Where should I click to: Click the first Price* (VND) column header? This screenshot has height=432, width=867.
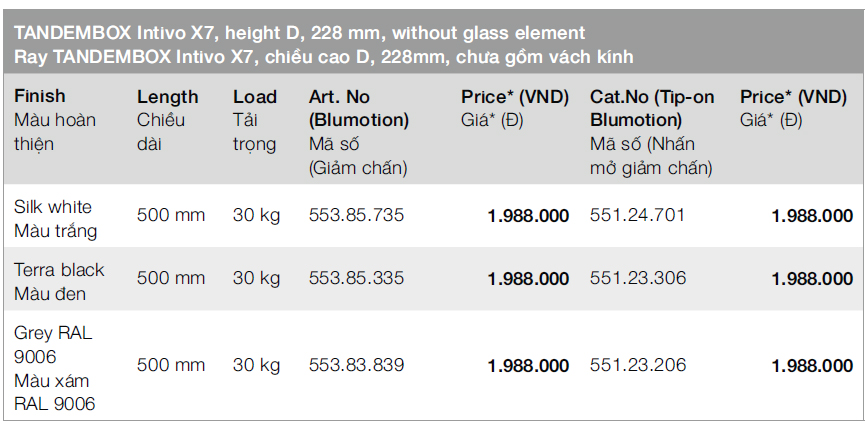click(x=515, y=97)
